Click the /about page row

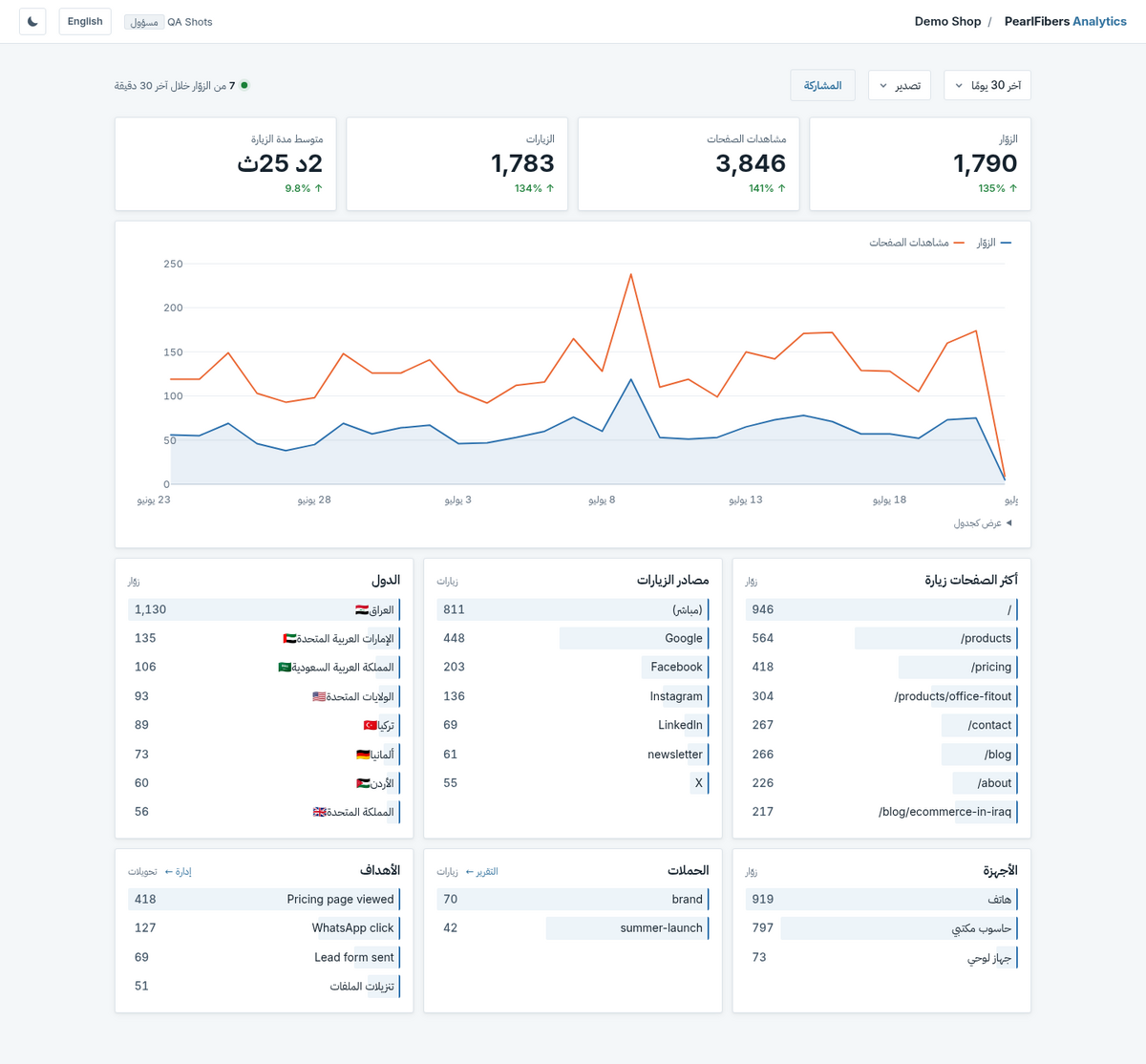tap(881, 783)
